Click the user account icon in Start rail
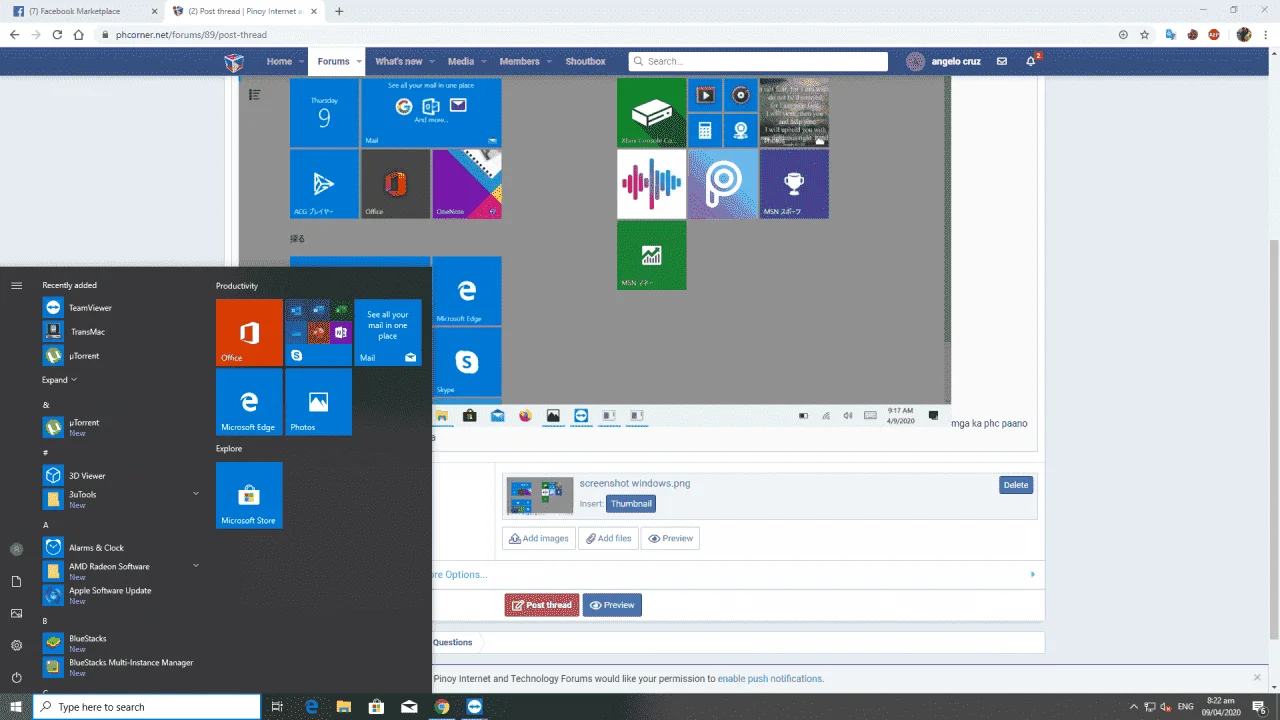1280x720 pixels. pyautogui.click(x=16, y=549)
